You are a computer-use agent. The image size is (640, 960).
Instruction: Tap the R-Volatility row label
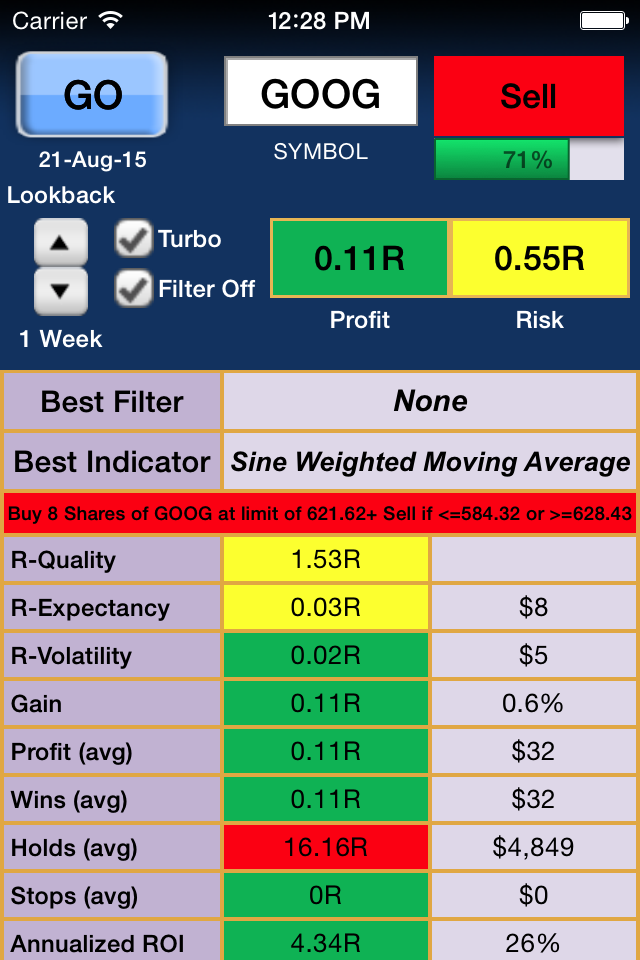coord(112,656)
